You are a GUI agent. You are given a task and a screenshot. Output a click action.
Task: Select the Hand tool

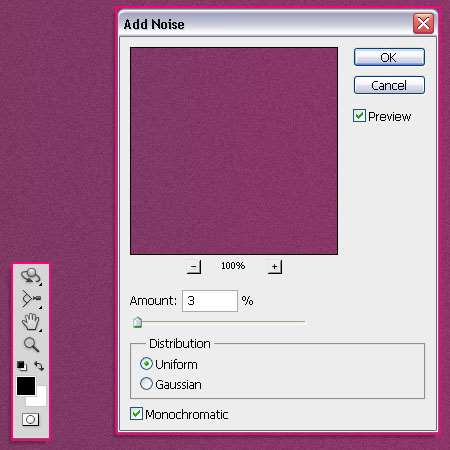[31, 322]
